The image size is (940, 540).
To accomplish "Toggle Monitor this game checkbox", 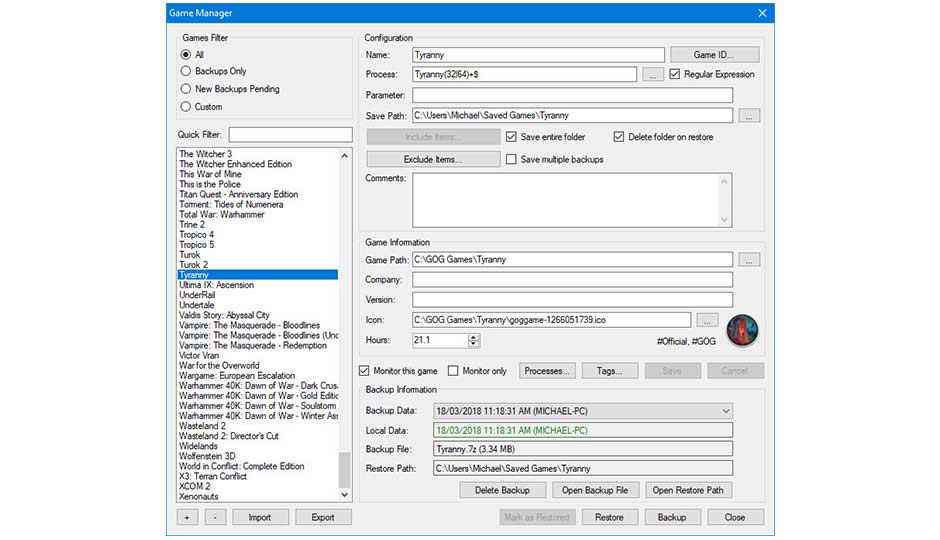I will (x=364, y=371).
